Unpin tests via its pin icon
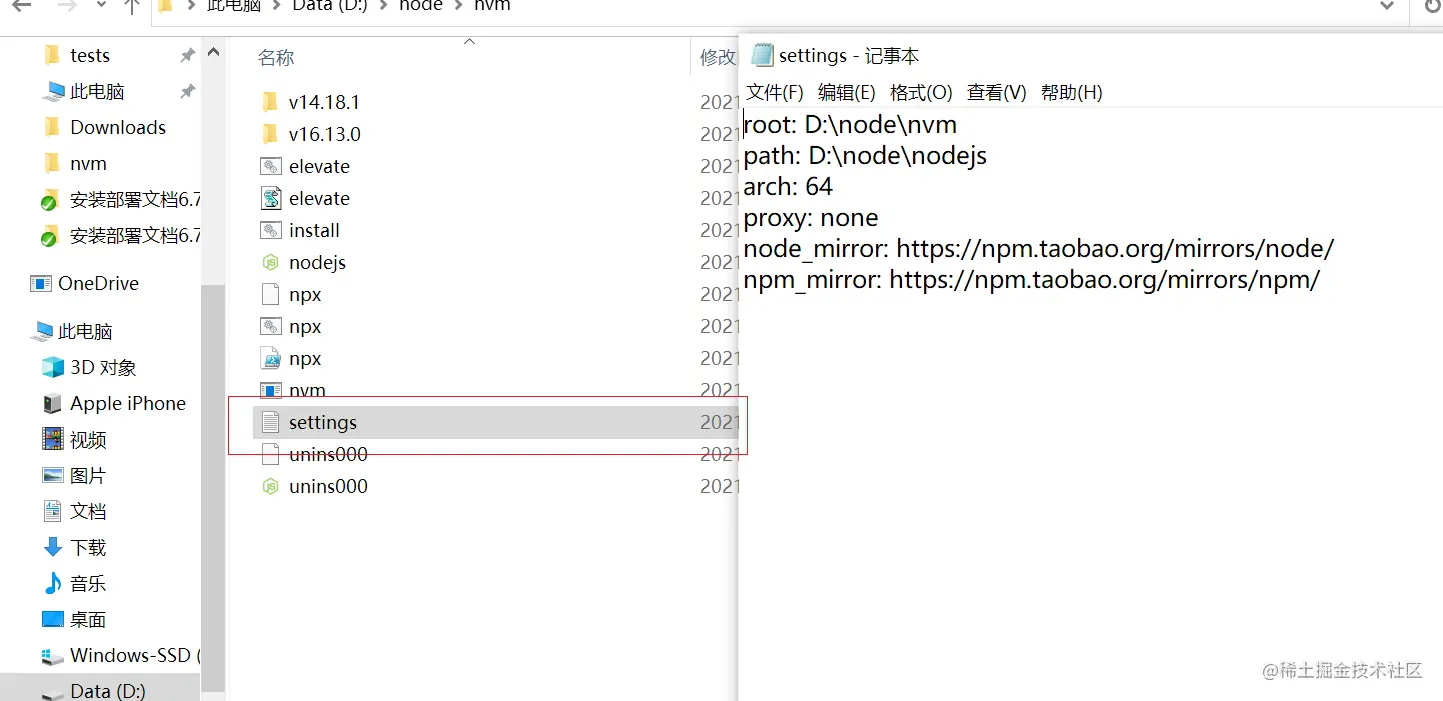Viewport: 1443px width, 701px height. click(187, 56)
